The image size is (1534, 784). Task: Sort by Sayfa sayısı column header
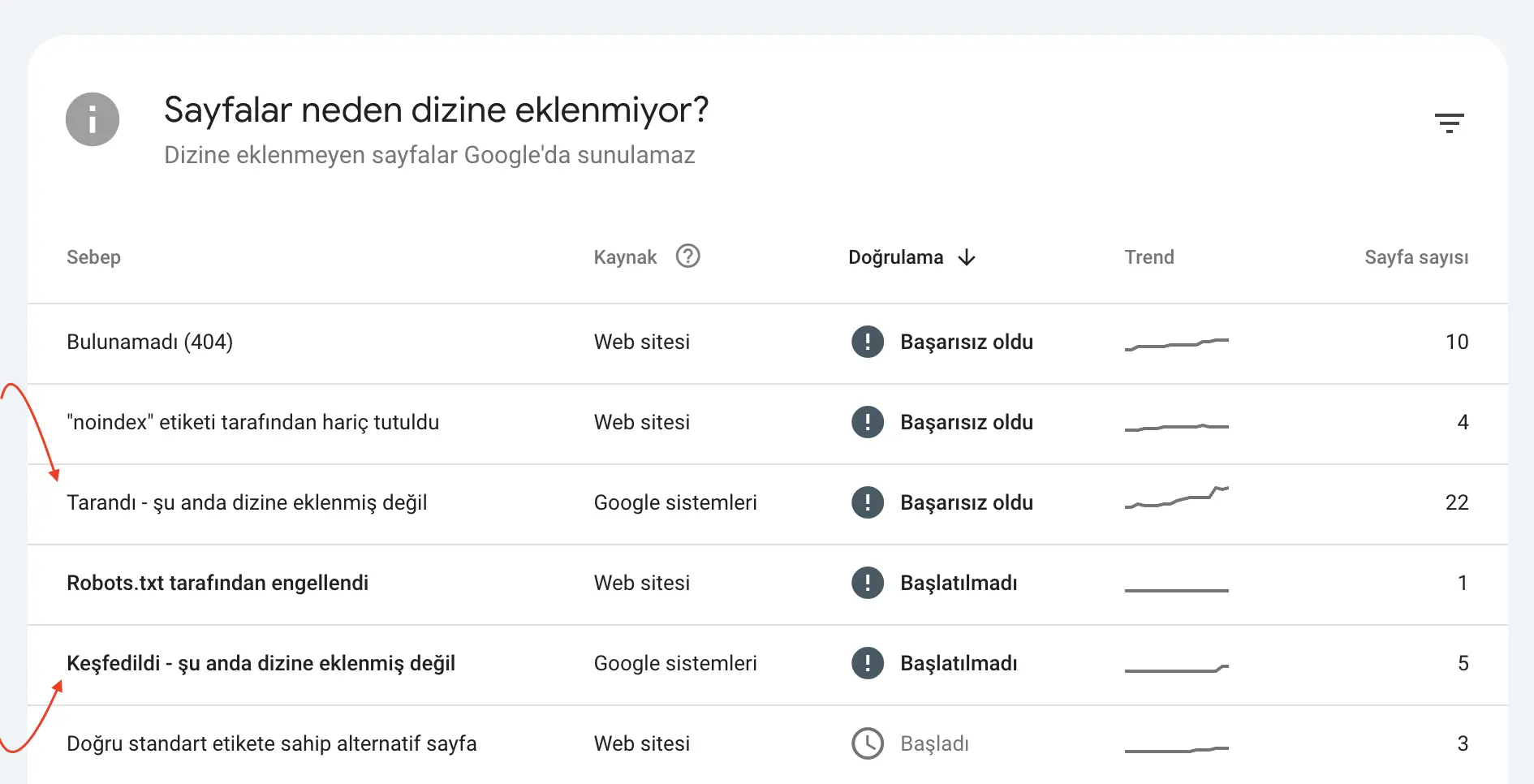tap(1416, 257)
